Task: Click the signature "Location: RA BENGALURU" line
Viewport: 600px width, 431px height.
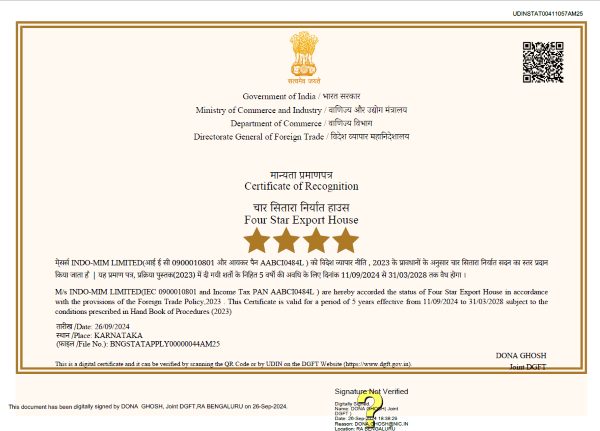Action: tap(365, 429)
